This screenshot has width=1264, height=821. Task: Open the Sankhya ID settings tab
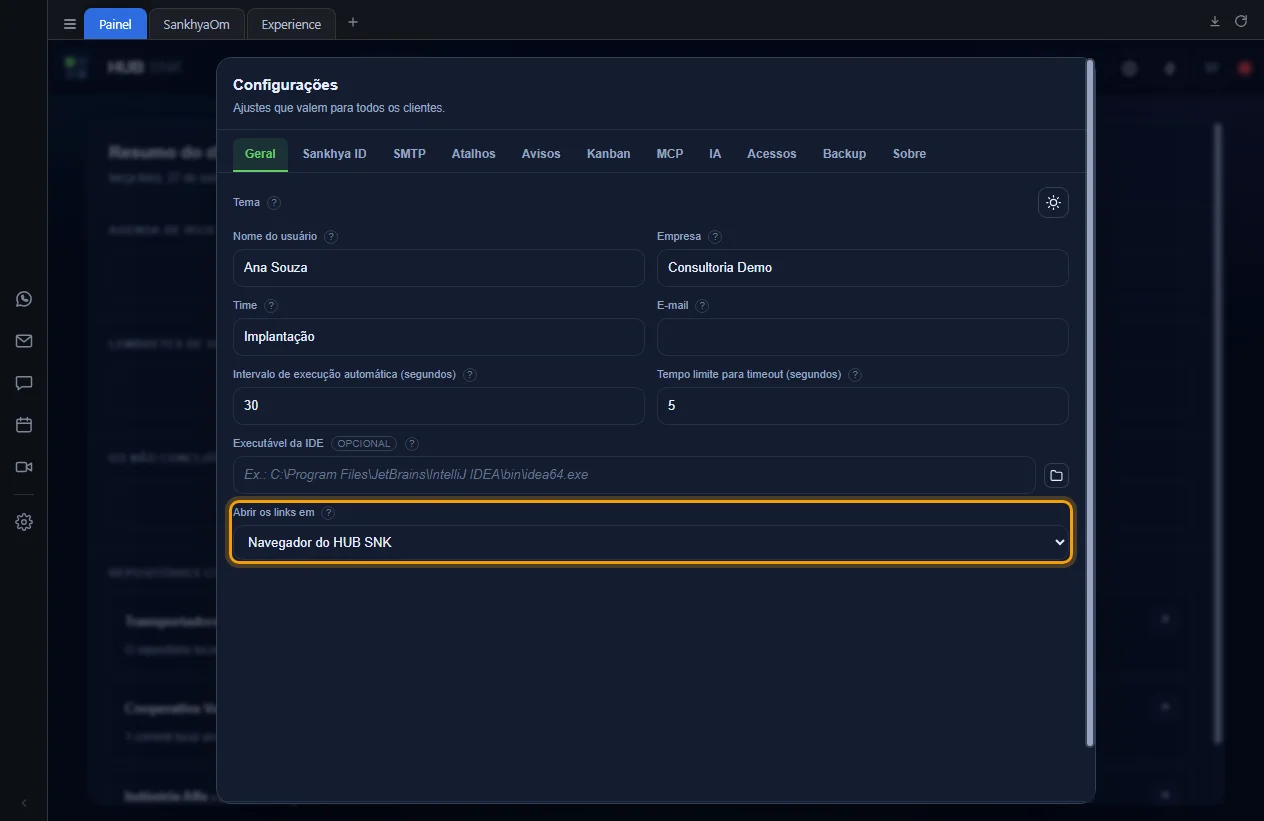(x=335, y=154)
